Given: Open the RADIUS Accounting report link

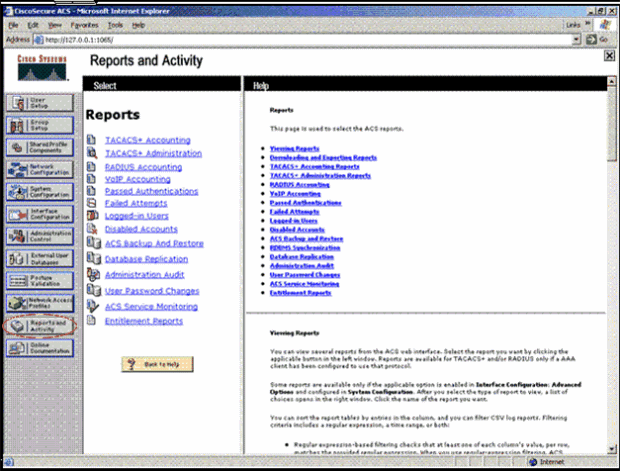Looking at the screenshot, I should (144, 167).
